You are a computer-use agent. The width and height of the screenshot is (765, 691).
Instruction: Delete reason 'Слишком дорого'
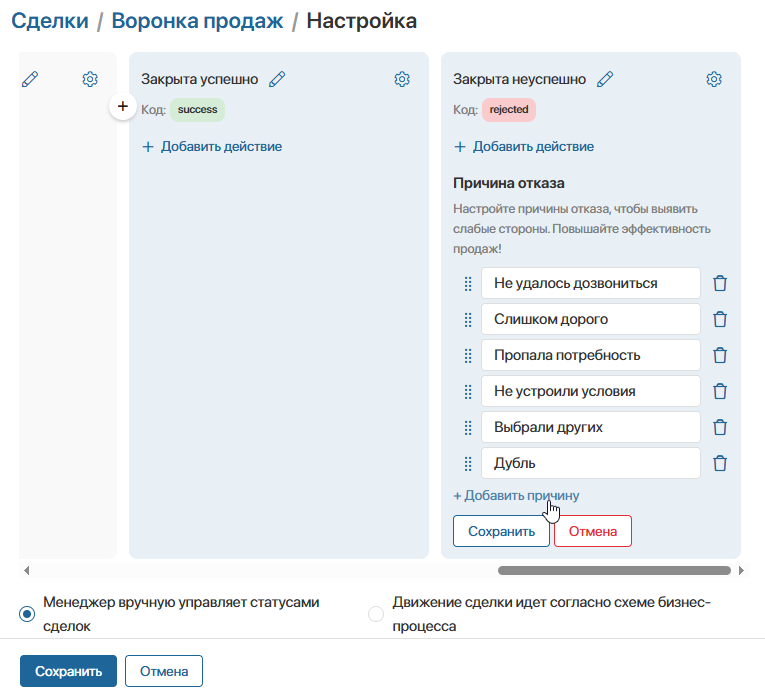tap(720, 319)
